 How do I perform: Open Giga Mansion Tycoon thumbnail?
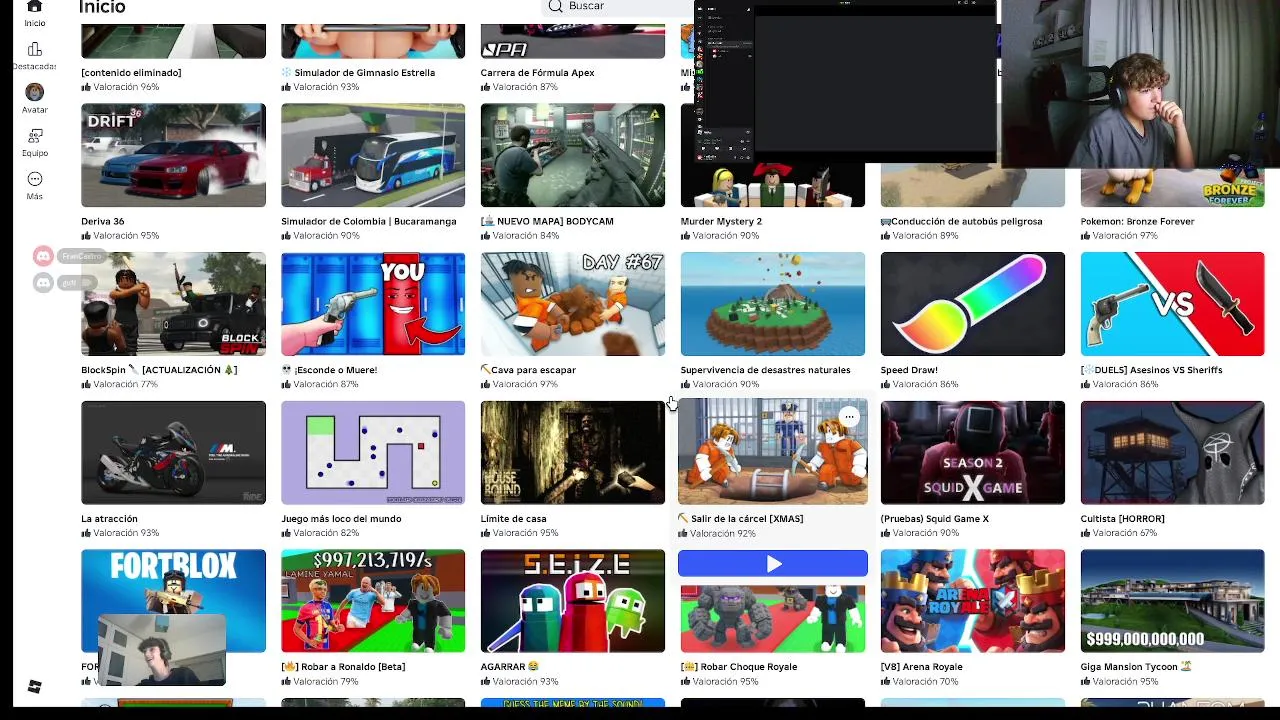point(1173,601)
